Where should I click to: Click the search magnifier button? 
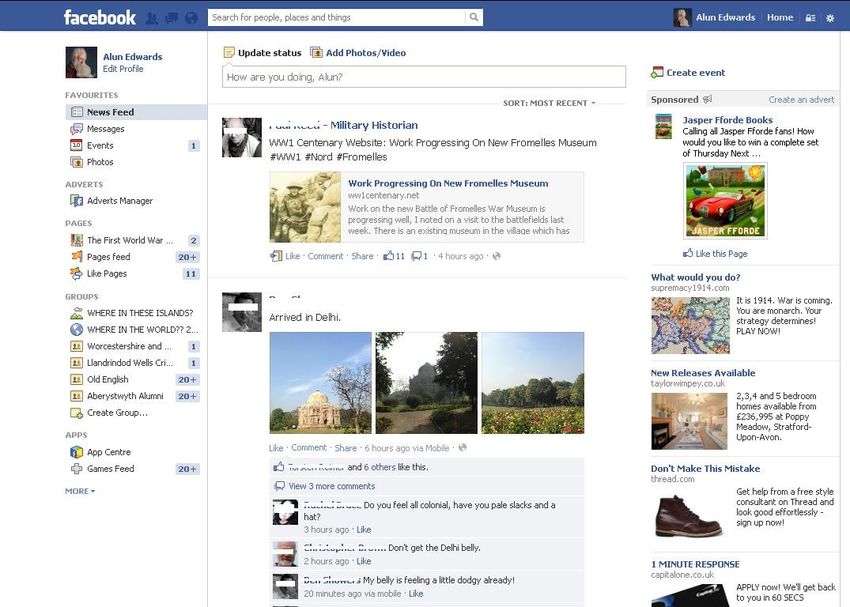coord(474,17)
